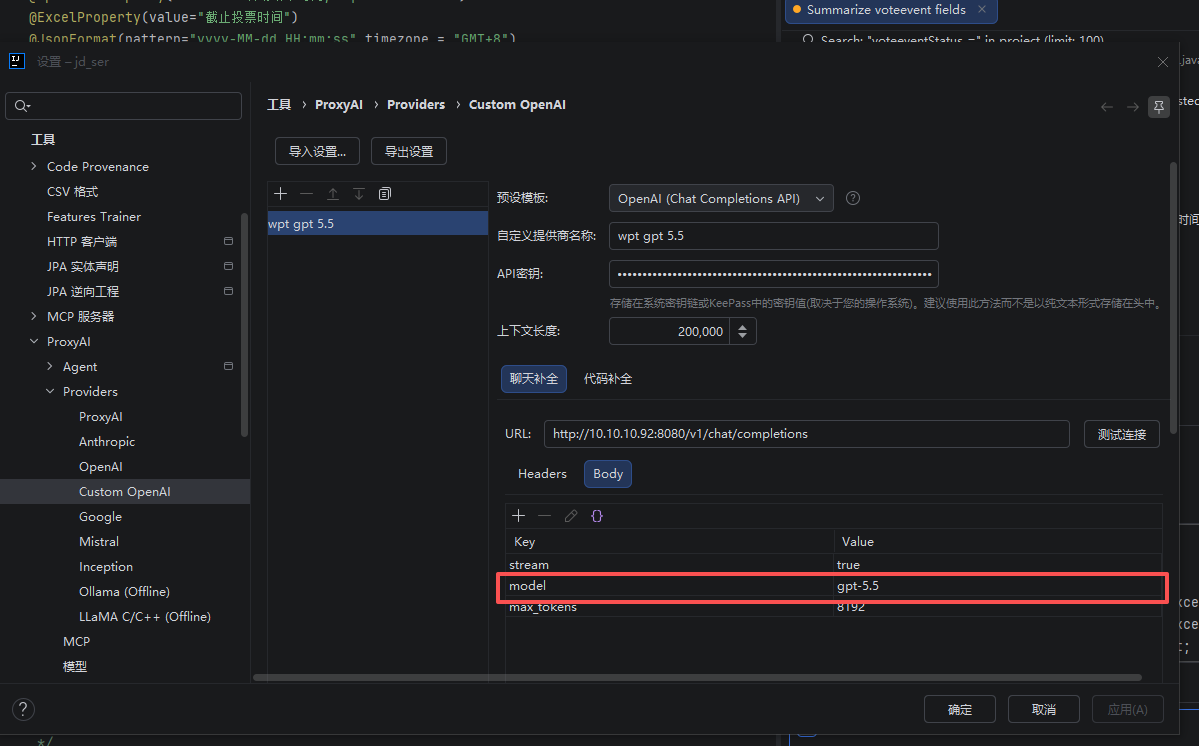This screenshot has width=1199, height=746.
Task: Increase the context length with the up stepper
Action: (742, 326)
